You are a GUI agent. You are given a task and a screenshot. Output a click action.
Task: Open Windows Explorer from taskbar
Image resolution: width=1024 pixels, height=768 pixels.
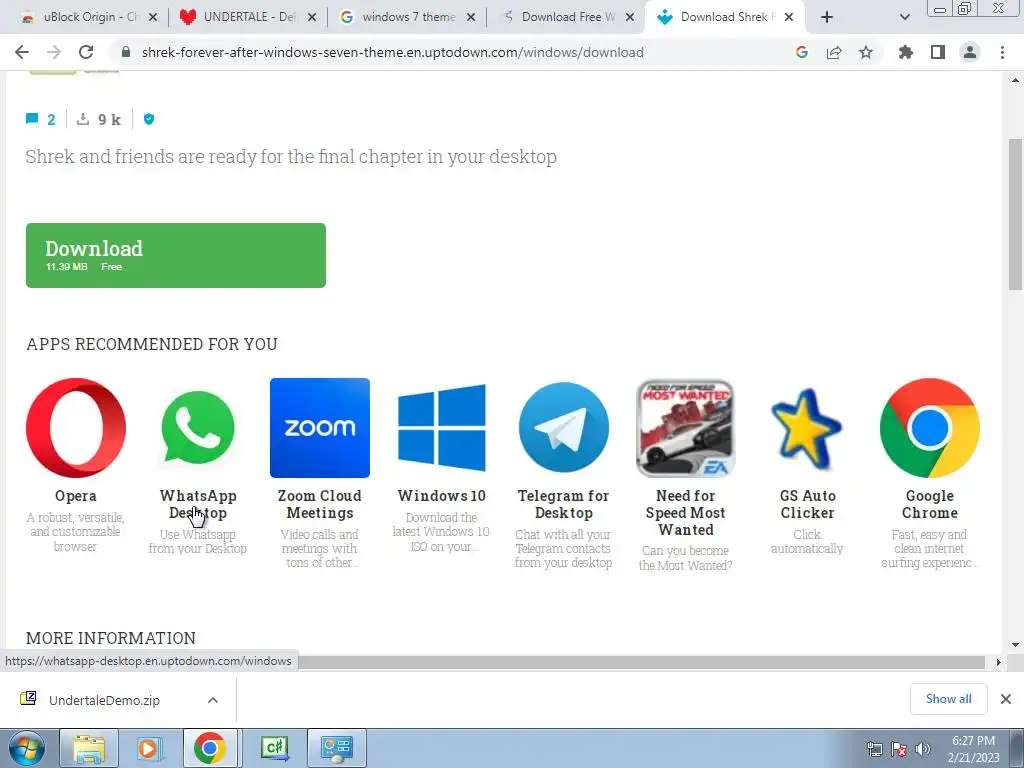(x=89, y=748)
